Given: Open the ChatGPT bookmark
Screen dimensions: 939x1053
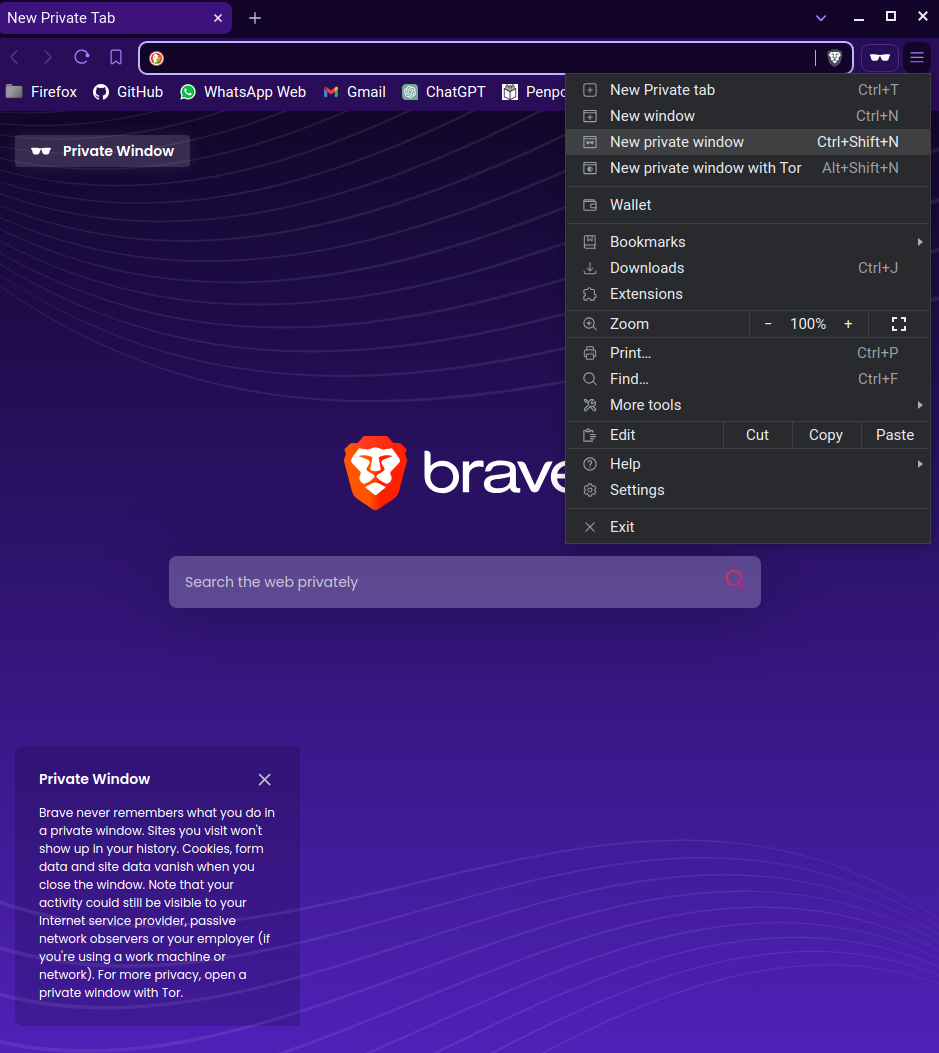Looking at the screenshot, I should (444, 92).
